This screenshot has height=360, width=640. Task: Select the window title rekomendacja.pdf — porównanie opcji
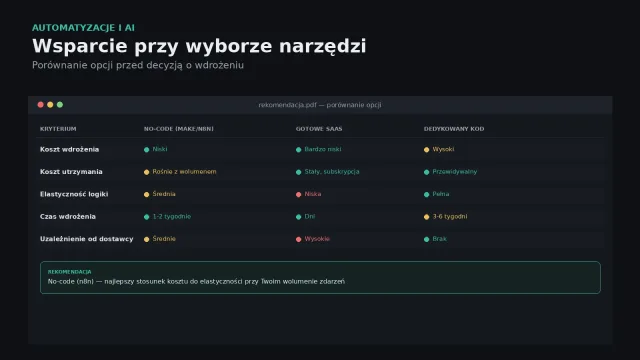pyautogui.click(x=320, y=105)
